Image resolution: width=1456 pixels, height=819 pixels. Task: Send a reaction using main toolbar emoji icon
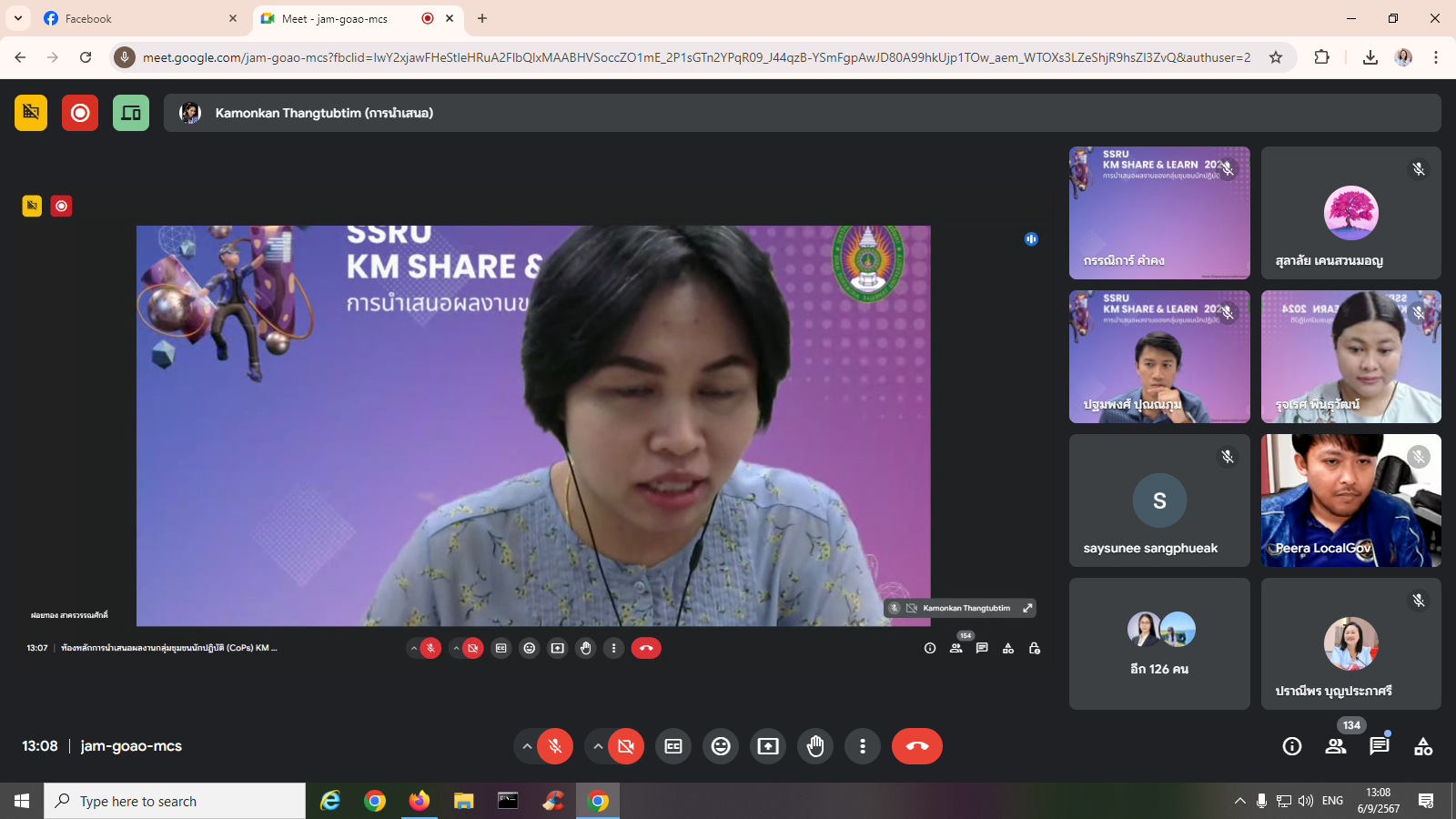[721, 746]
